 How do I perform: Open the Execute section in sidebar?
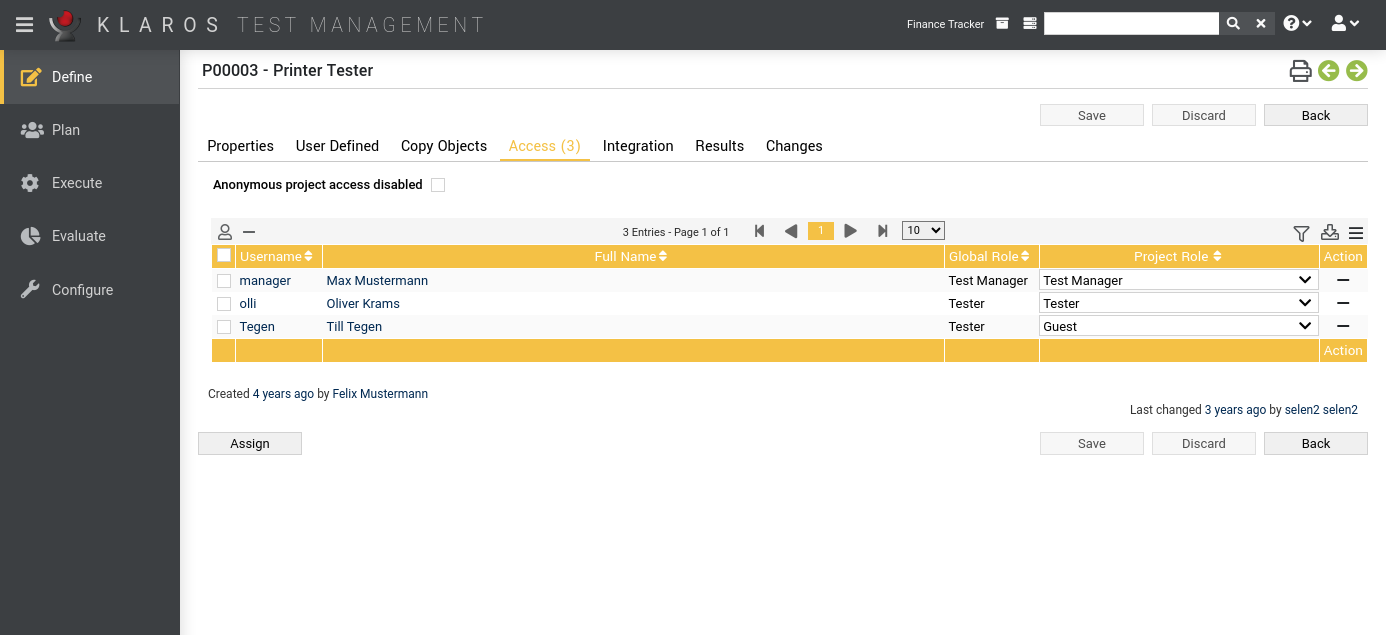point(77,183)
